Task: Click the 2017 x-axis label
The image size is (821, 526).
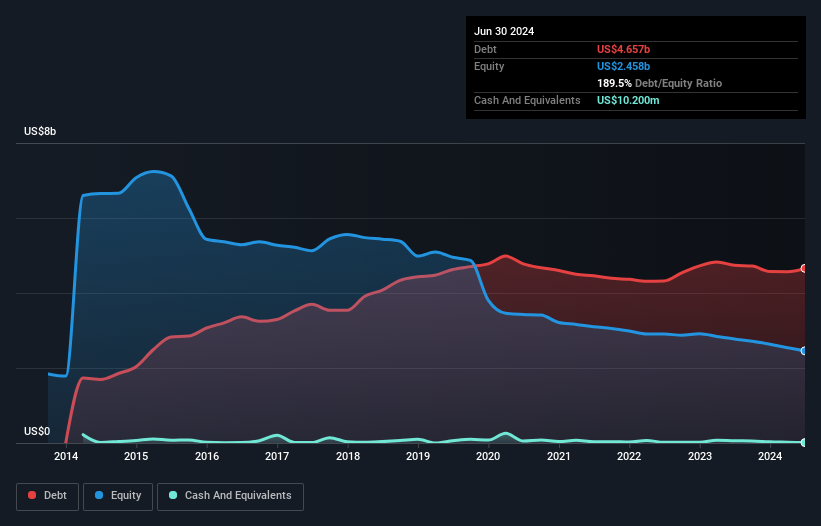Action: [x=277, y=456]
